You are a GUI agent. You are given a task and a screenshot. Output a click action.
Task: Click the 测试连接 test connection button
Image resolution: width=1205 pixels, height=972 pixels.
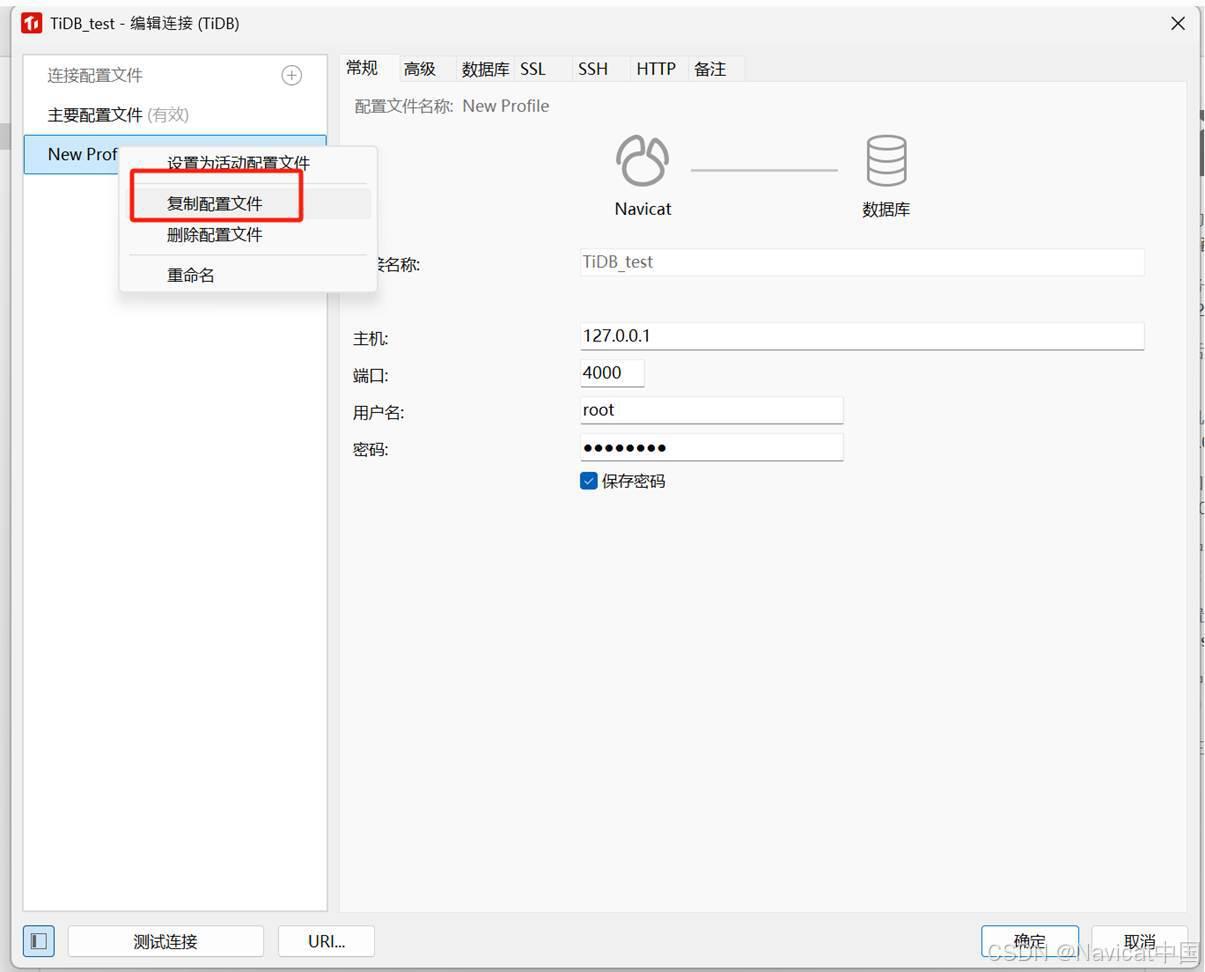pyautogui.click(x=166, y=940)
